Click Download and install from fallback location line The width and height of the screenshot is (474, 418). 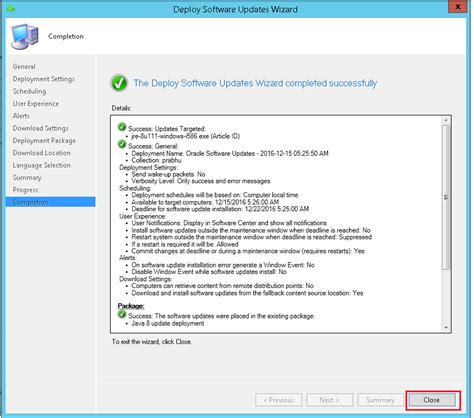pos(247,293)
